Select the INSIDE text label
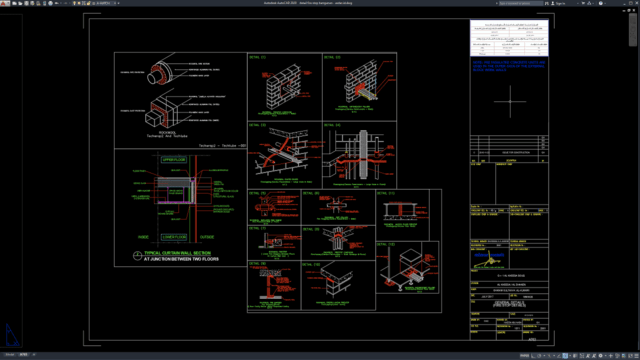The image size is (640, 360). (x=143, y=237)
